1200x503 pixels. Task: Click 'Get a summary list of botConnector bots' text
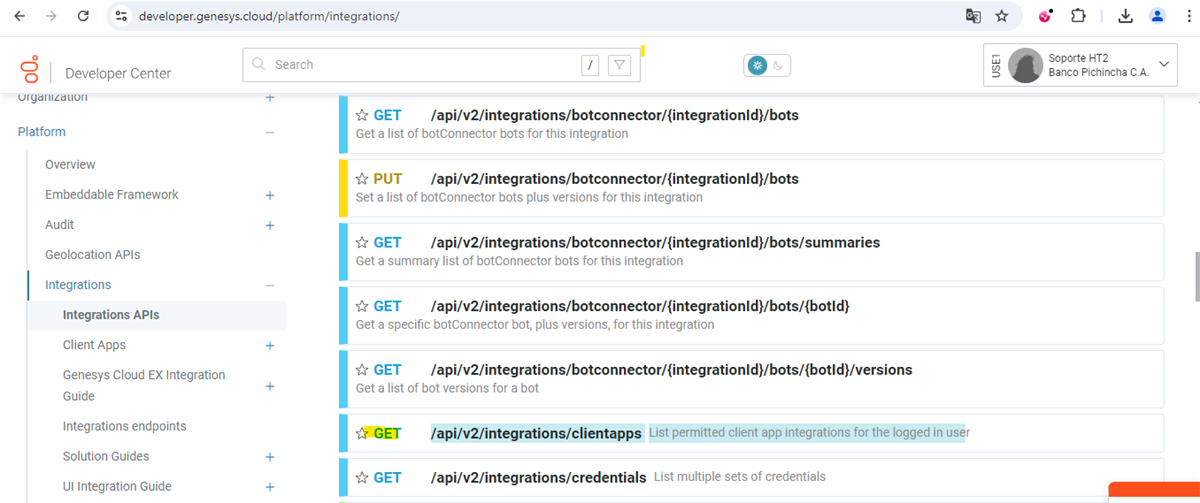pyautogui.click(x=519, y=261)
